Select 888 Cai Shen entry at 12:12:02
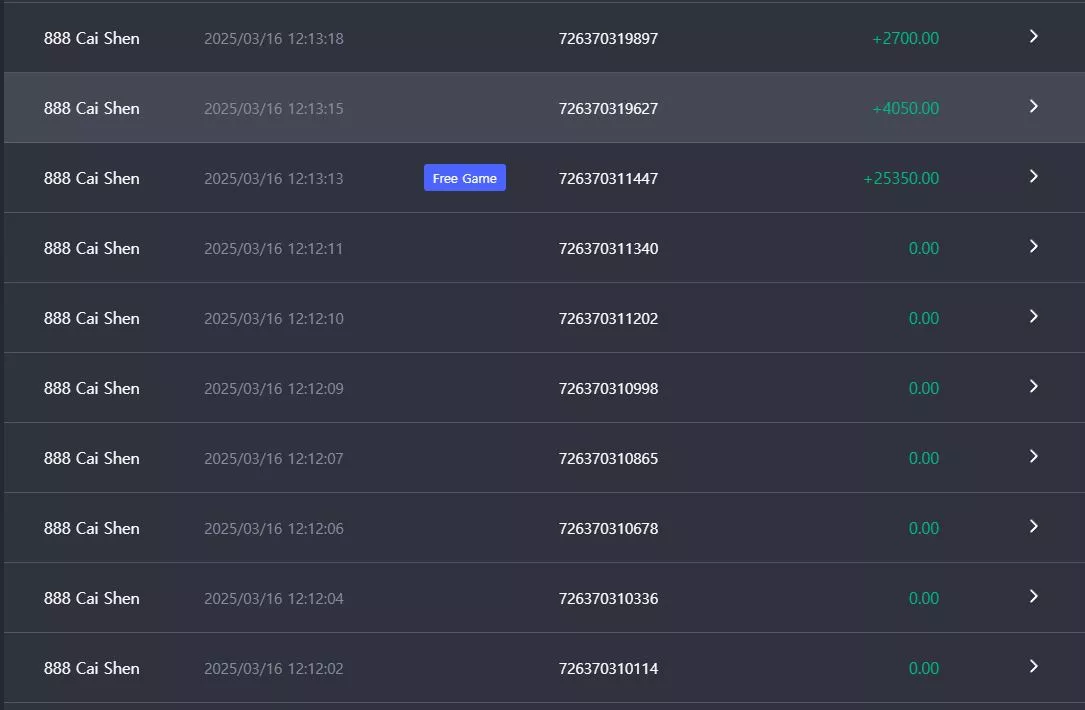 coord(91,668)
